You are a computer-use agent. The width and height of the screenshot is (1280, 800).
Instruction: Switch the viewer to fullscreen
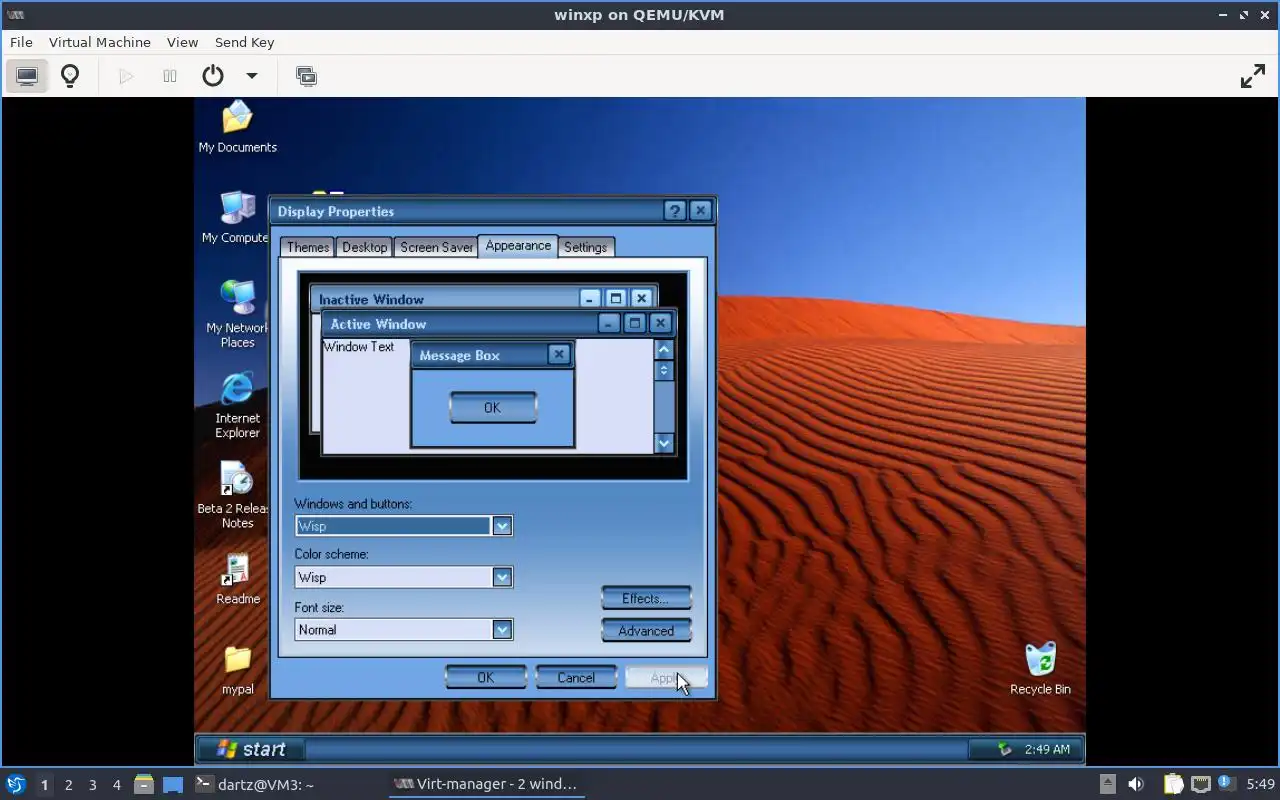pyautogui.click(x=1253, y=76)
